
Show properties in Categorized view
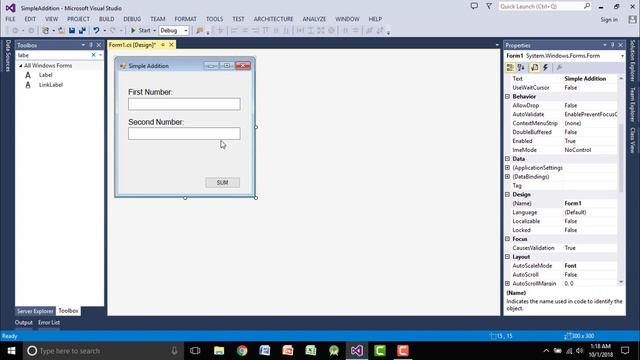[x=510, y=68]
